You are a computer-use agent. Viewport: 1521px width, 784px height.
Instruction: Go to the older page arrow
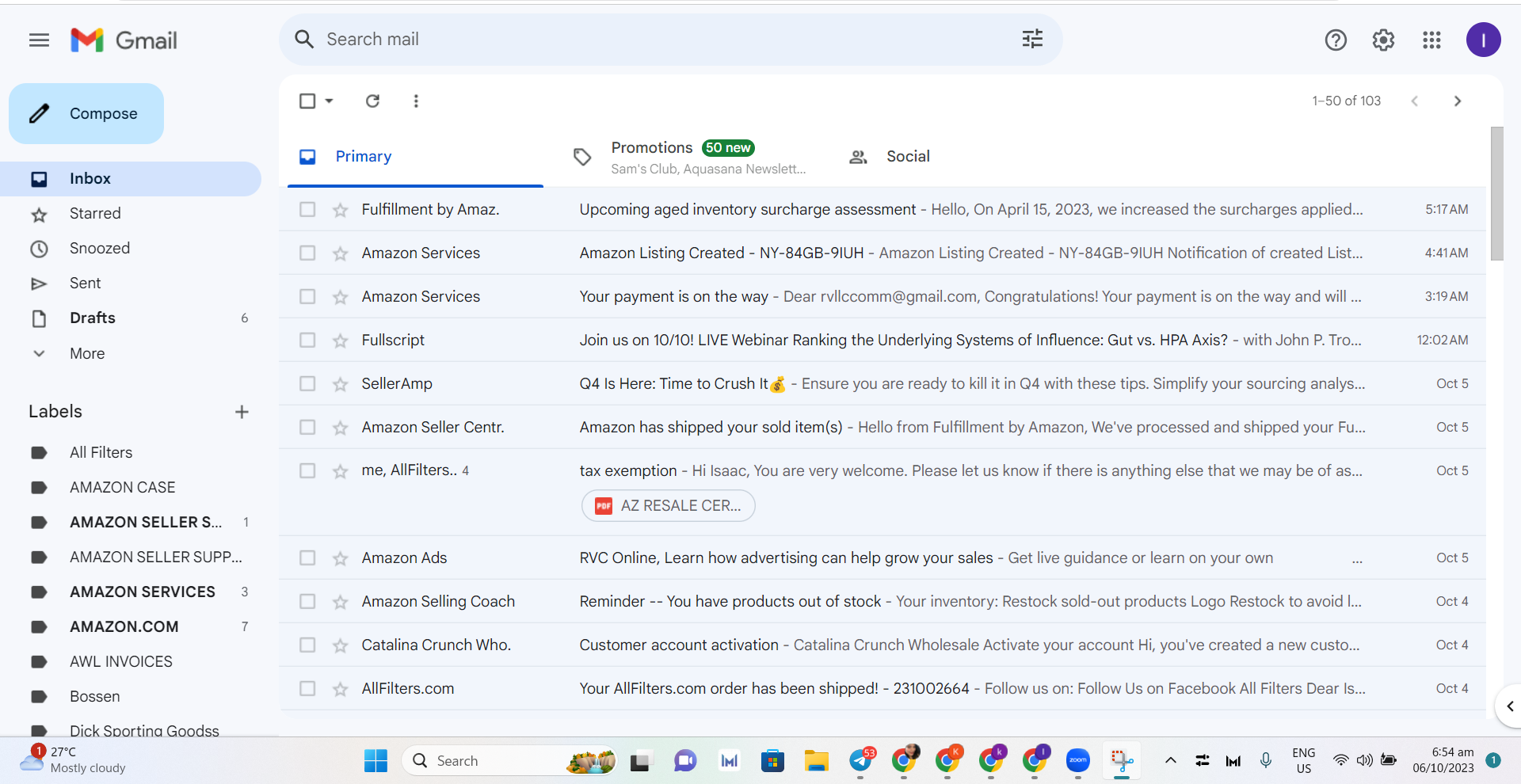pos(1458,101)
